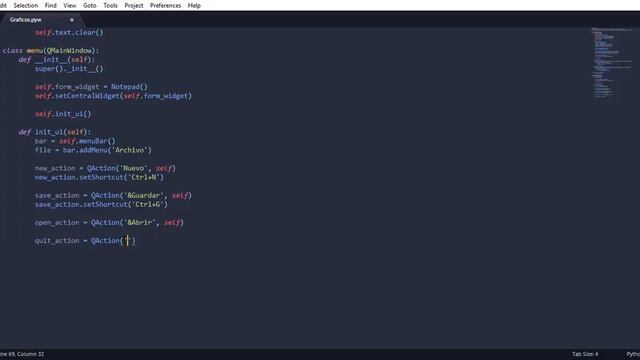The image size is (640, 360).
Task: Click the 'self.text.clear()' line
Action: pos(69,33)
